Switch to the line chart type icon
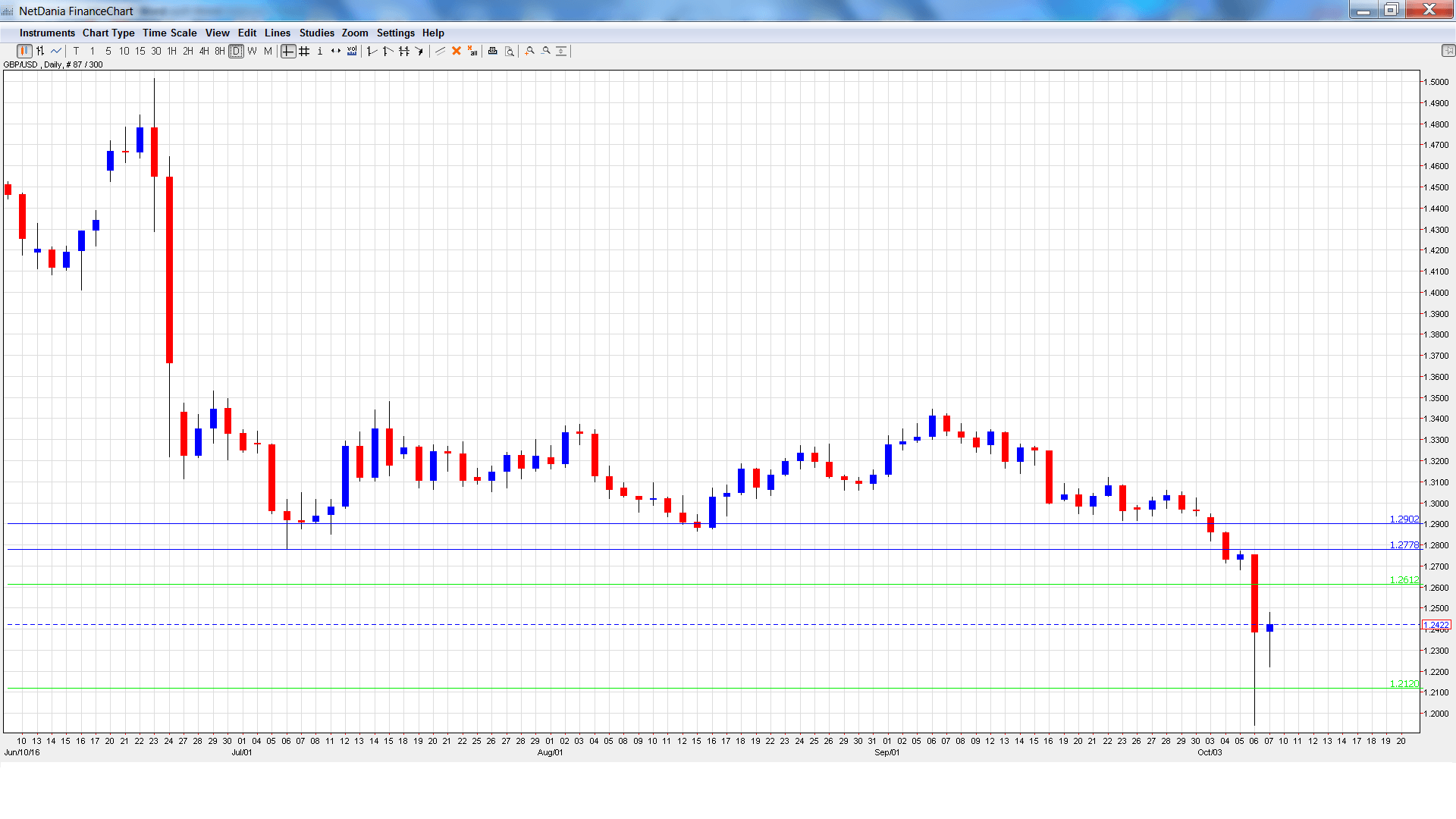The width and height of the screenshot is (1456, 819). tap(56, 51)
